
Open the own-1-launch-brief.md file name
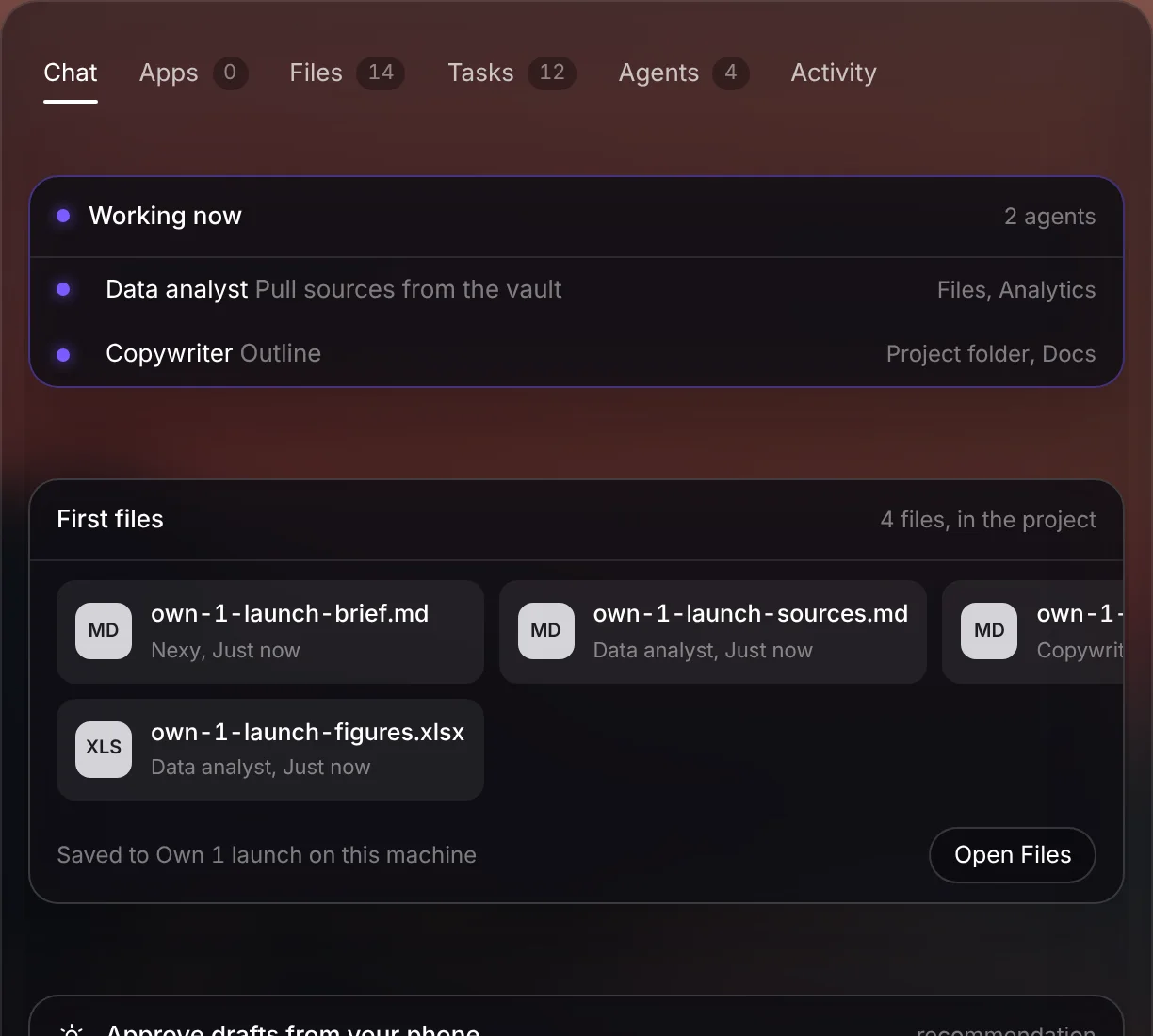pos(290,614)
